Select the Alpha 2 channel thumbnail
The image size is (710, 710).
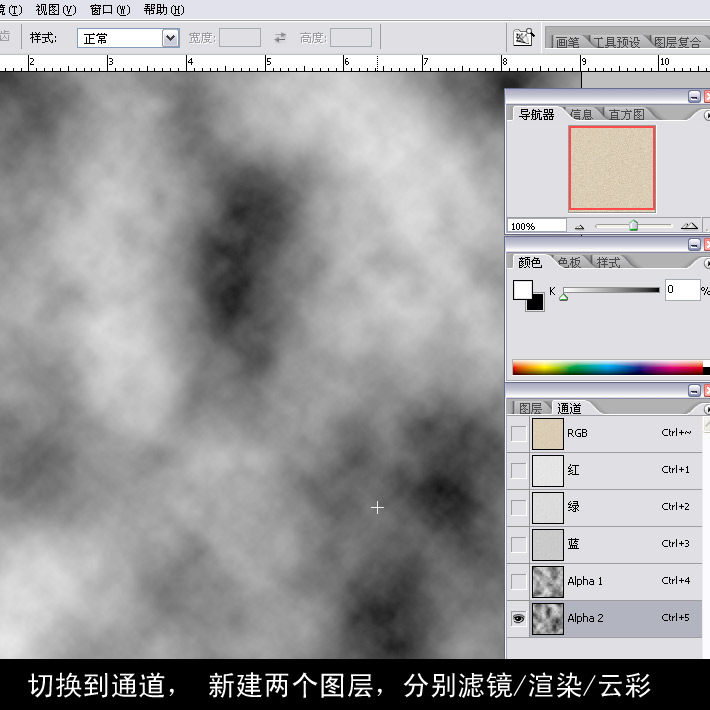[547, 619]
